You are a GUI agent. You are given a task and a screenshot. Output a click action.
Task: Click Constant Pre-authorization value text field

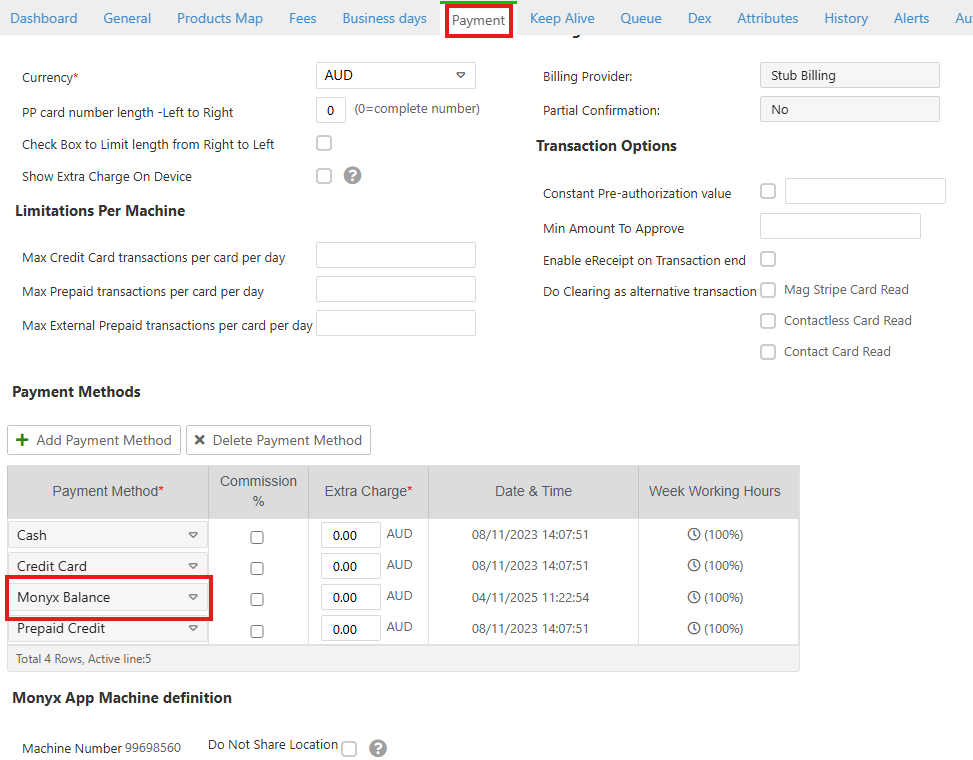coord(865,191)
